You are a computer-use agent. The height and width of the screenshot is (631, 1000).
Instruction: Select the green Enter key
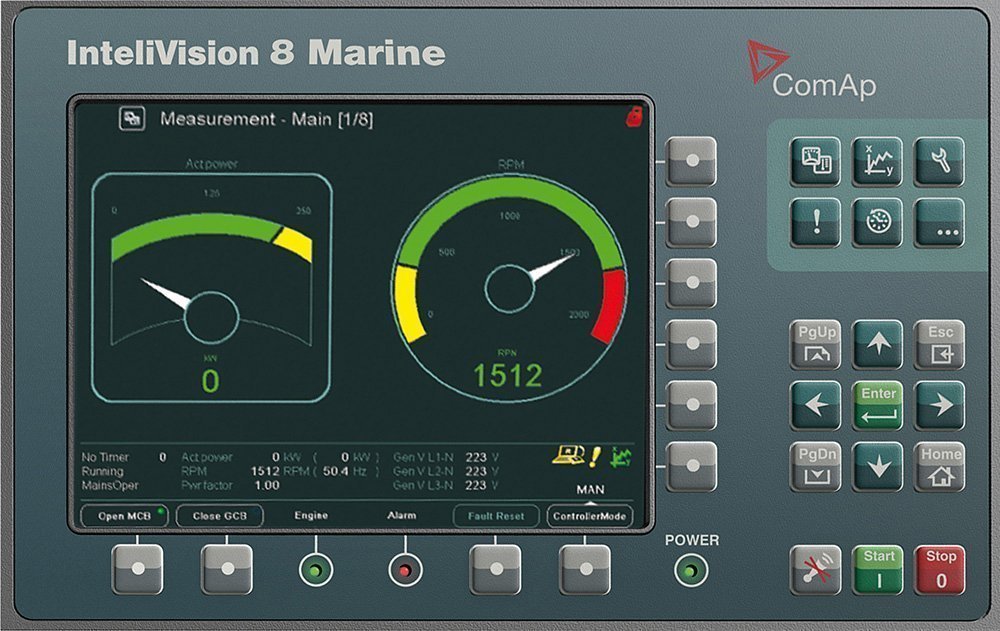point(878,406)
